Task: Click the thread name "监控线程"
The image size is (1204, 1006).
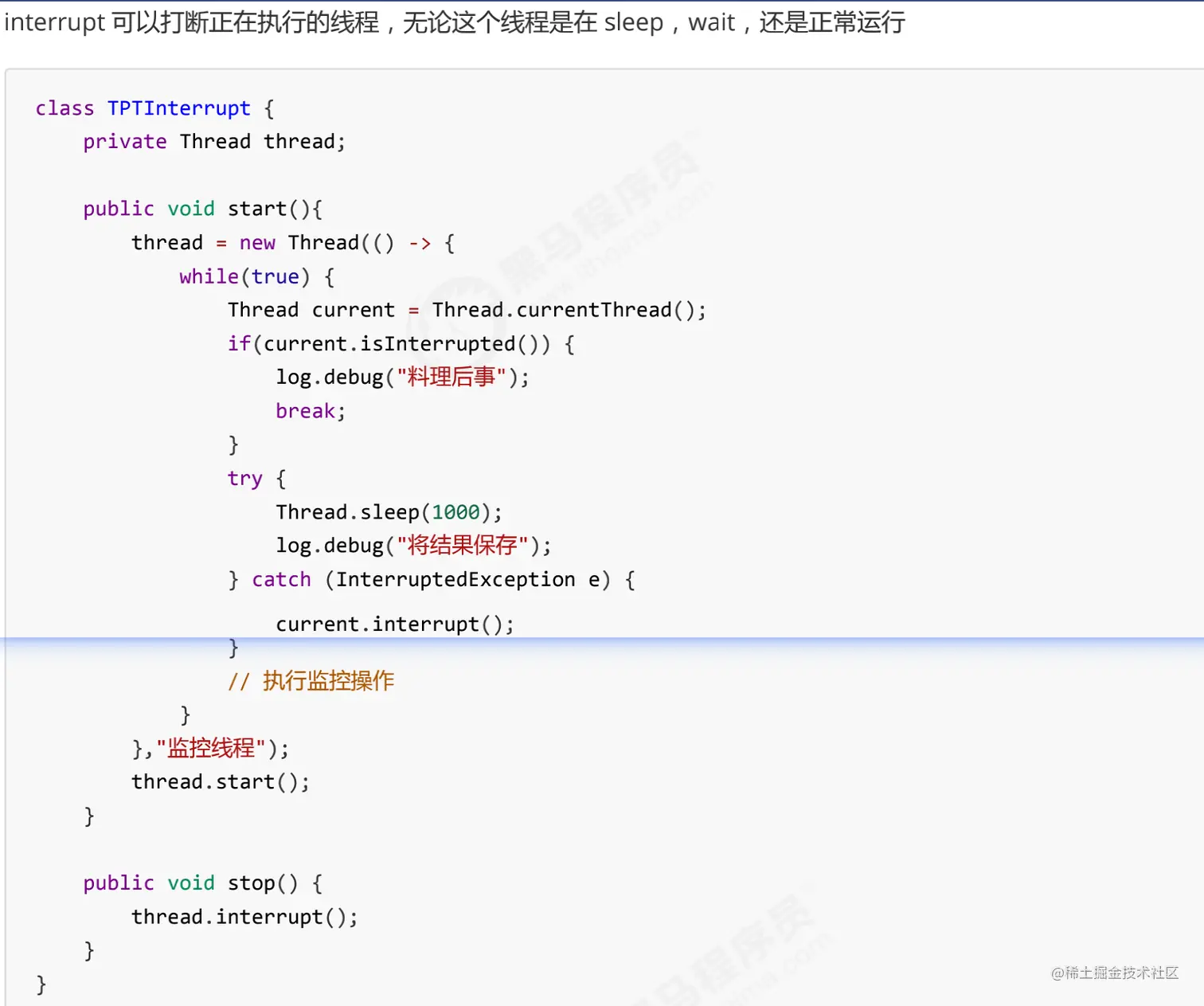Action: 211,748
